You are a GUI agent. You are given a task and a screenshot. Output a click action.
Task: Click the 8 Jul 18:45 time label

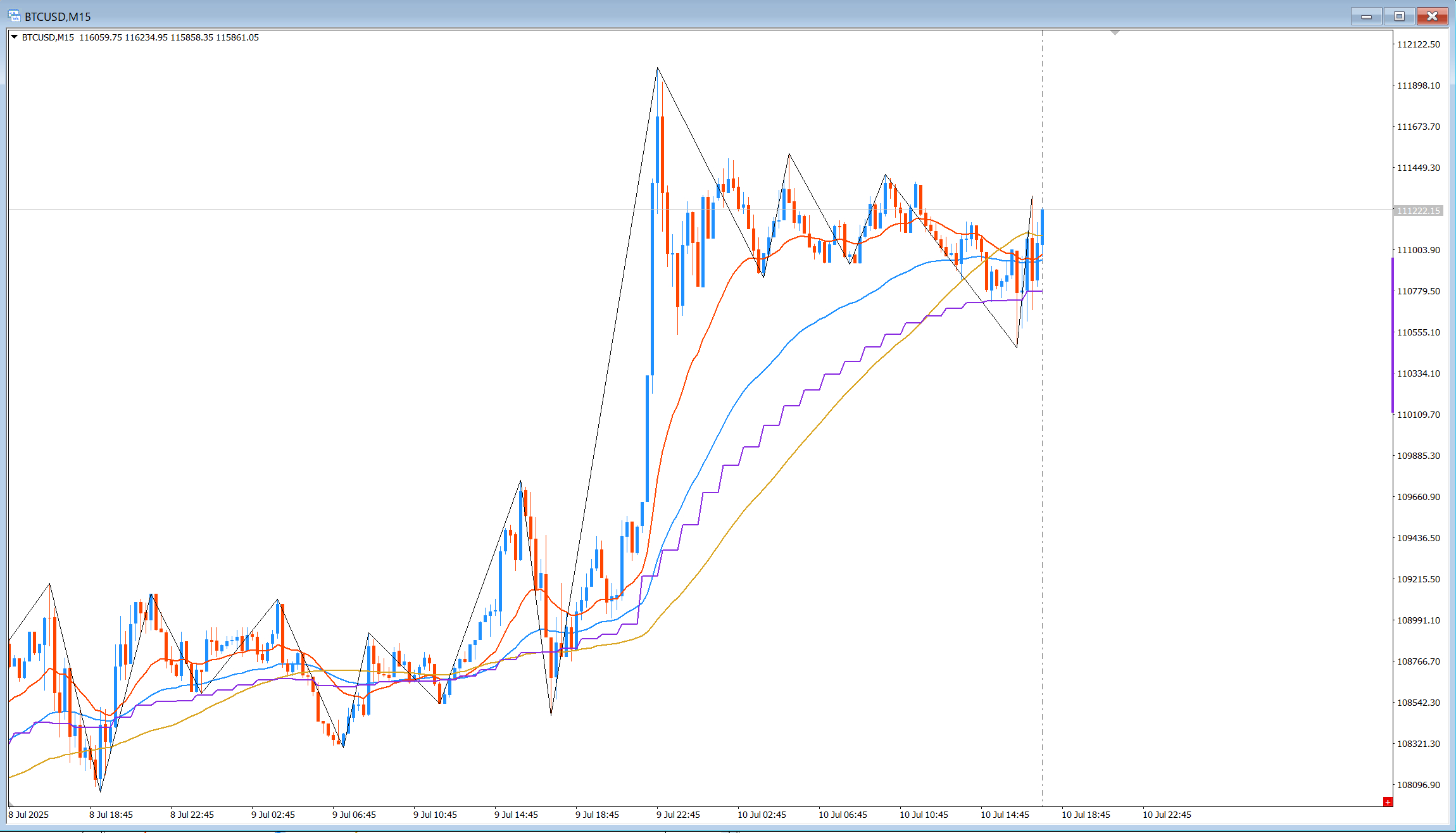click(x=111, y=815)
